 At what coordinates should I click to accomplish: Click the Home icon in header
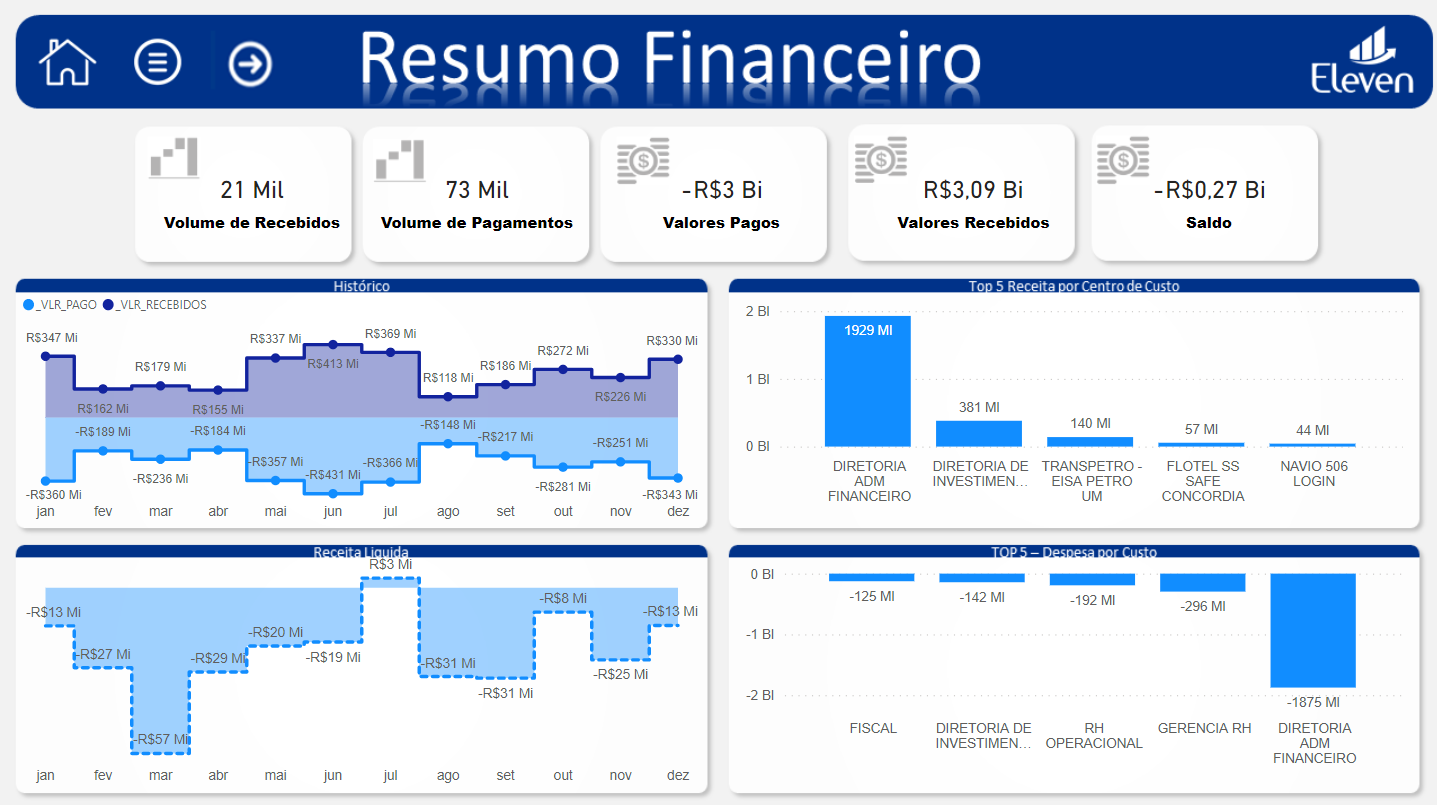[x=67, y=62]
